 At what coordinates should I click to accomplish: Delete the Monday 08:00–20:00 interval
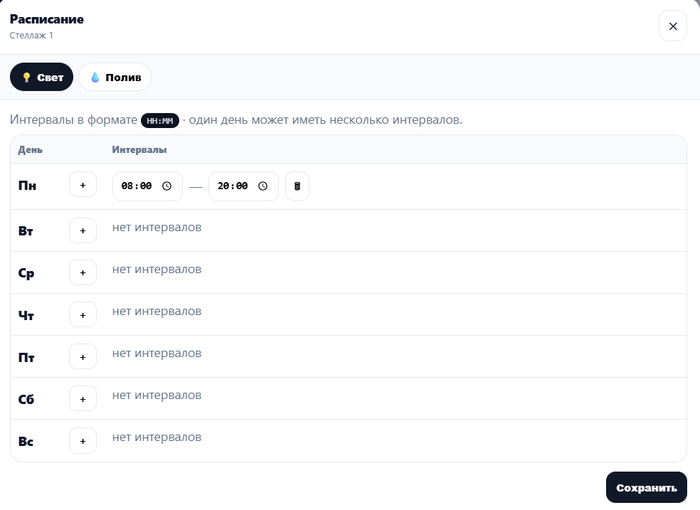pos(297,186)
